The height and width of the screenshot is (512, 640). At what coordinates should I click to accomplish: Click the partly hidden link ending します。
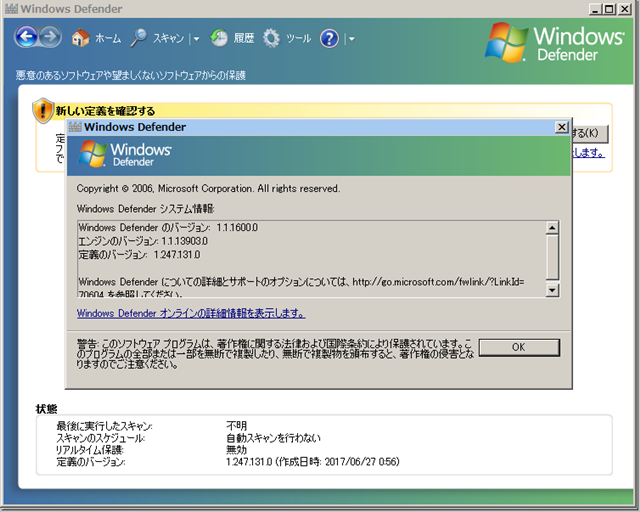click(x=589, y=153)
